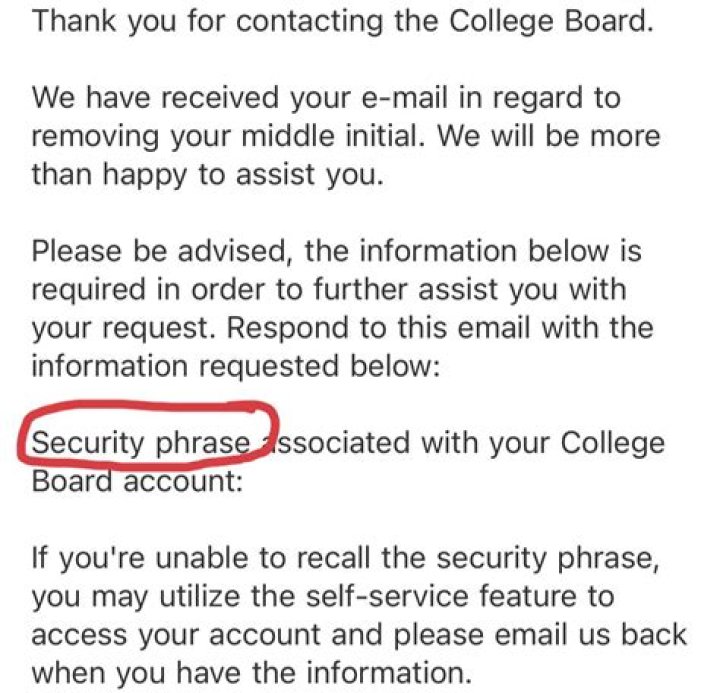
Task: Click the final line 'when you have the information.'
Action: click(x=252, y=673)
